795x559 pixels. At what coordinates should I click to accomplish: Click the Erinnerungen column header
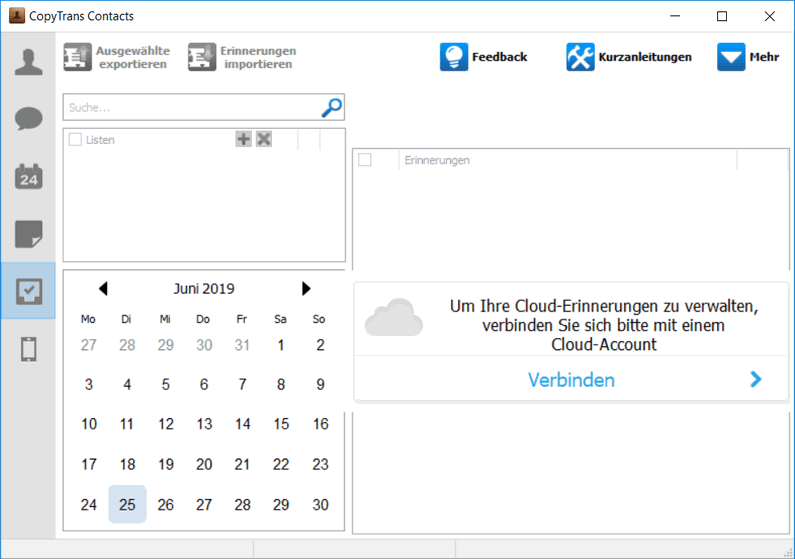point(437,160)
